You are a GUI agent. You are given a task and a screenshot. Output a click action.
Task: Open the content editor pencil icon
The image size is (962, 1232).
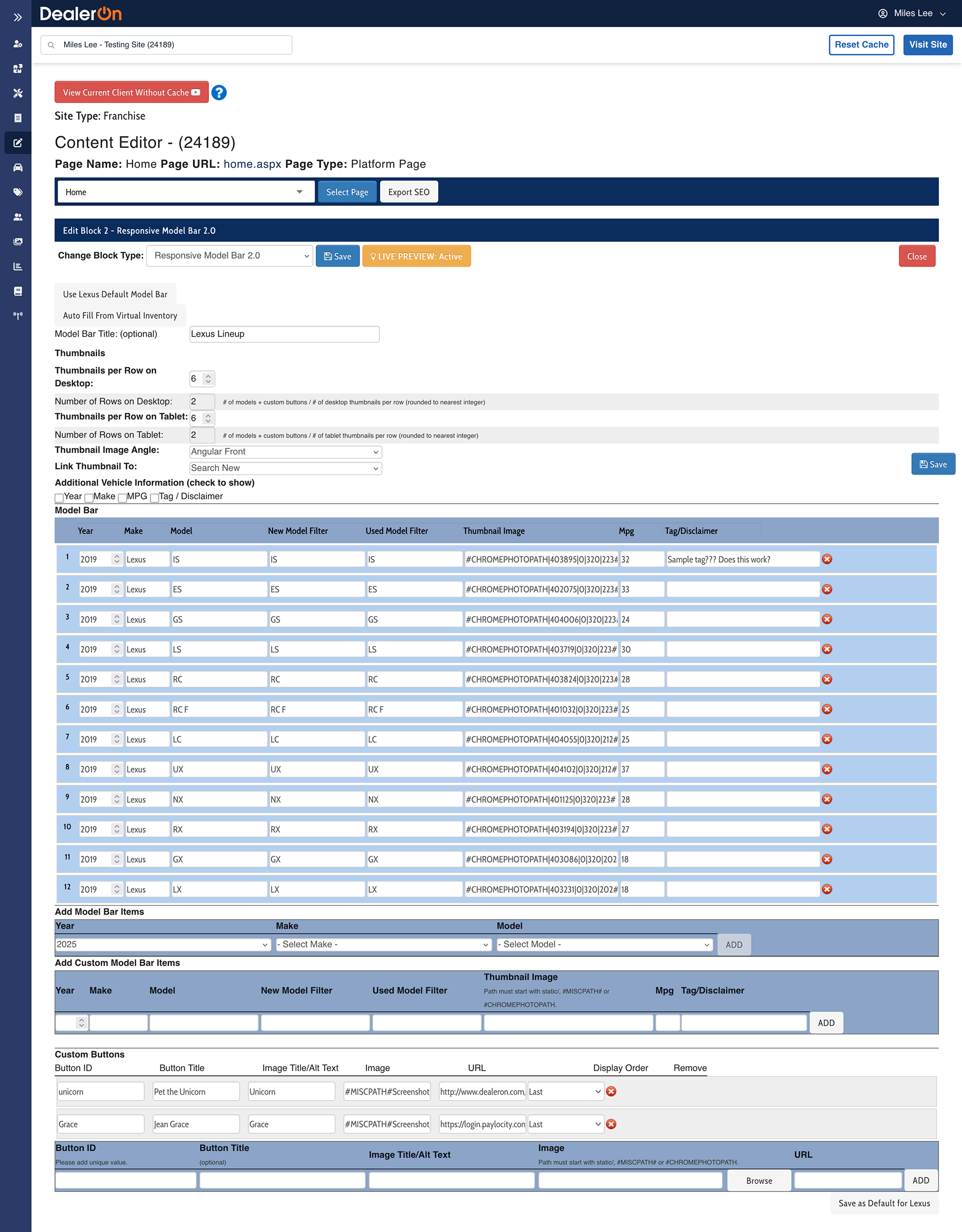pyautogui.click(x=18, y=143)
